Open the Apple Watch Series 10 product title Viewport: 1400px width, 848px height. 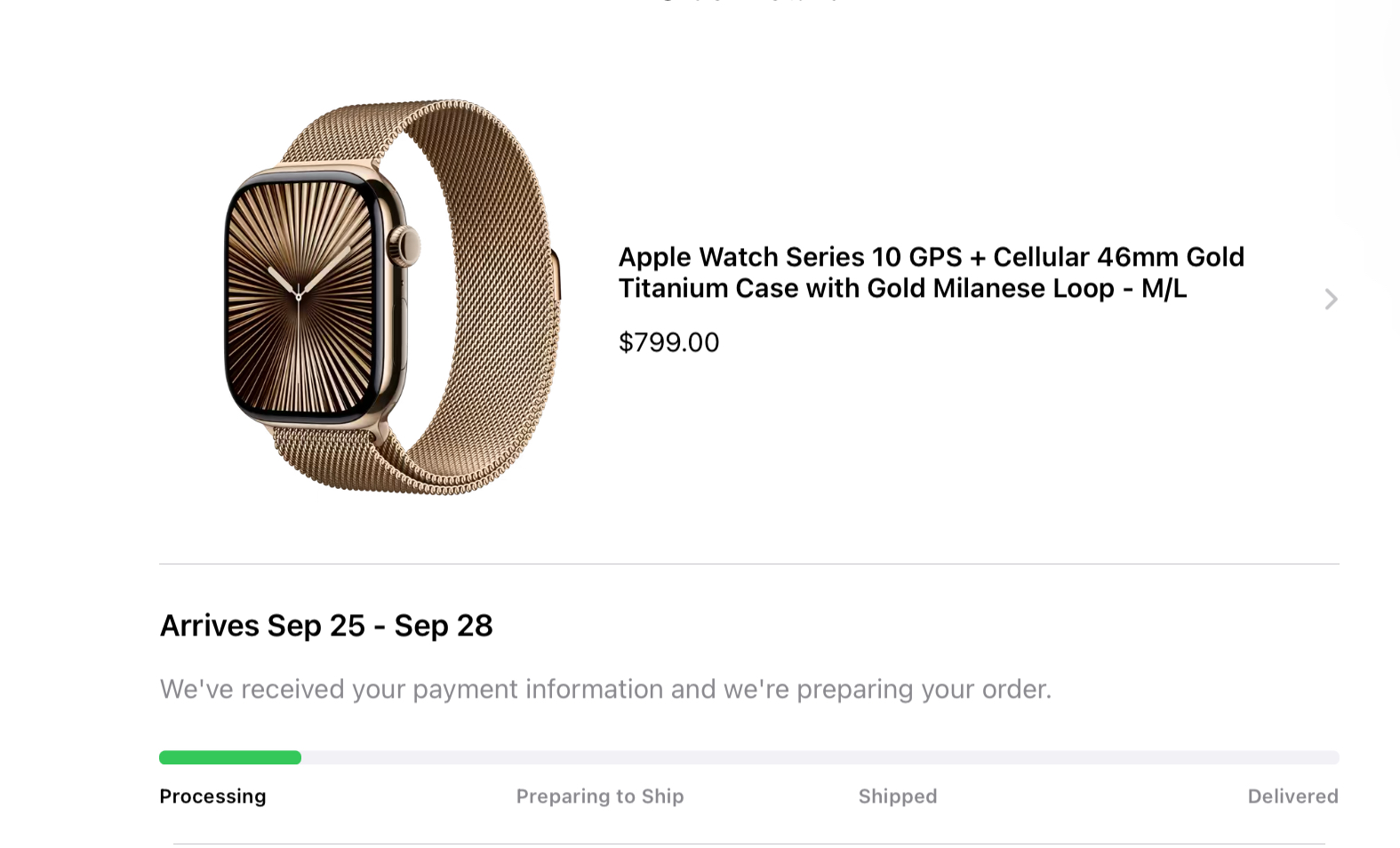(x=931, y=272)
